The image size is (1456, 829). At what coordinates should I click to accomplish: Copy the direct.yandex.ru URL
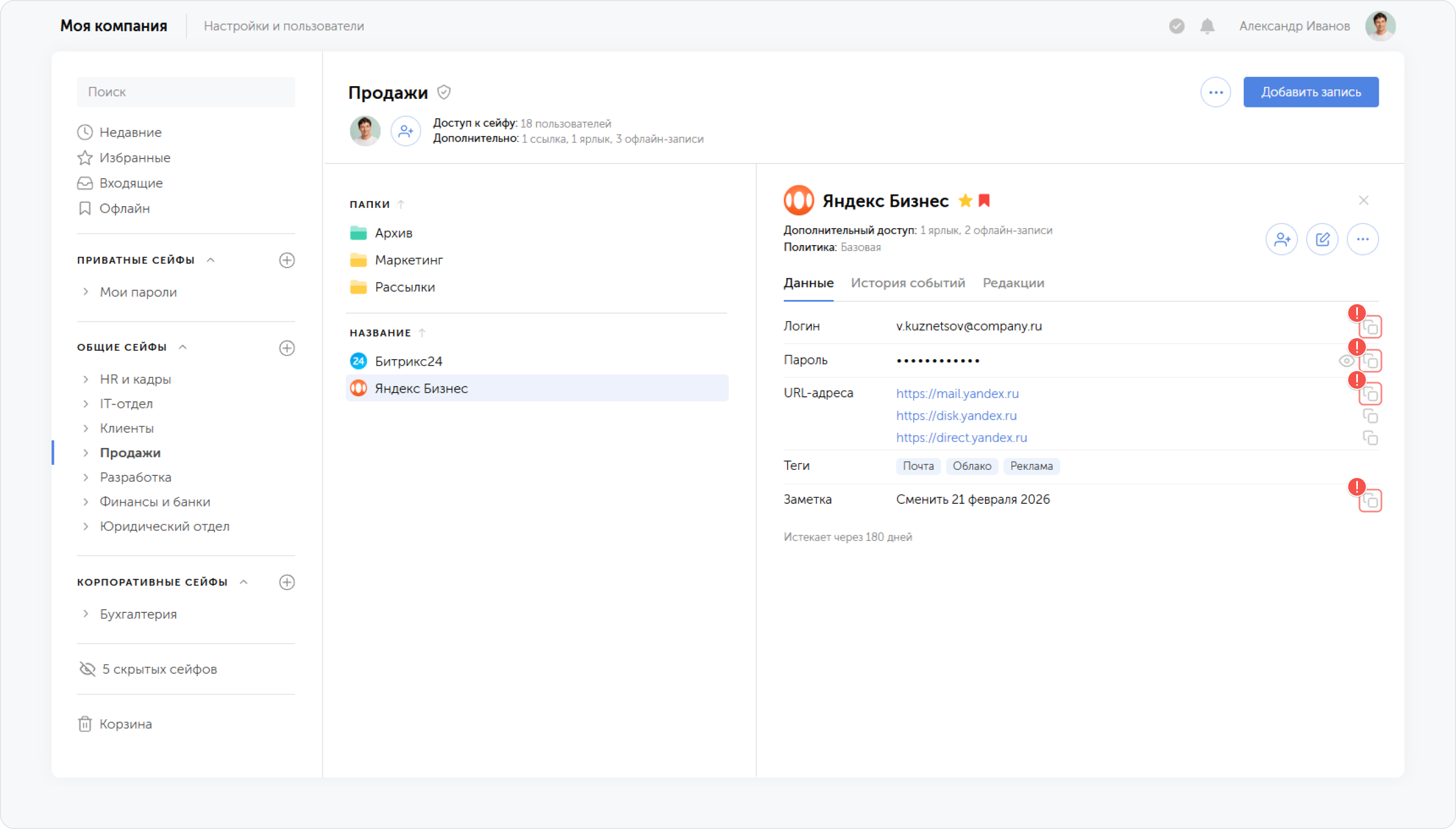click(1370, 438)
